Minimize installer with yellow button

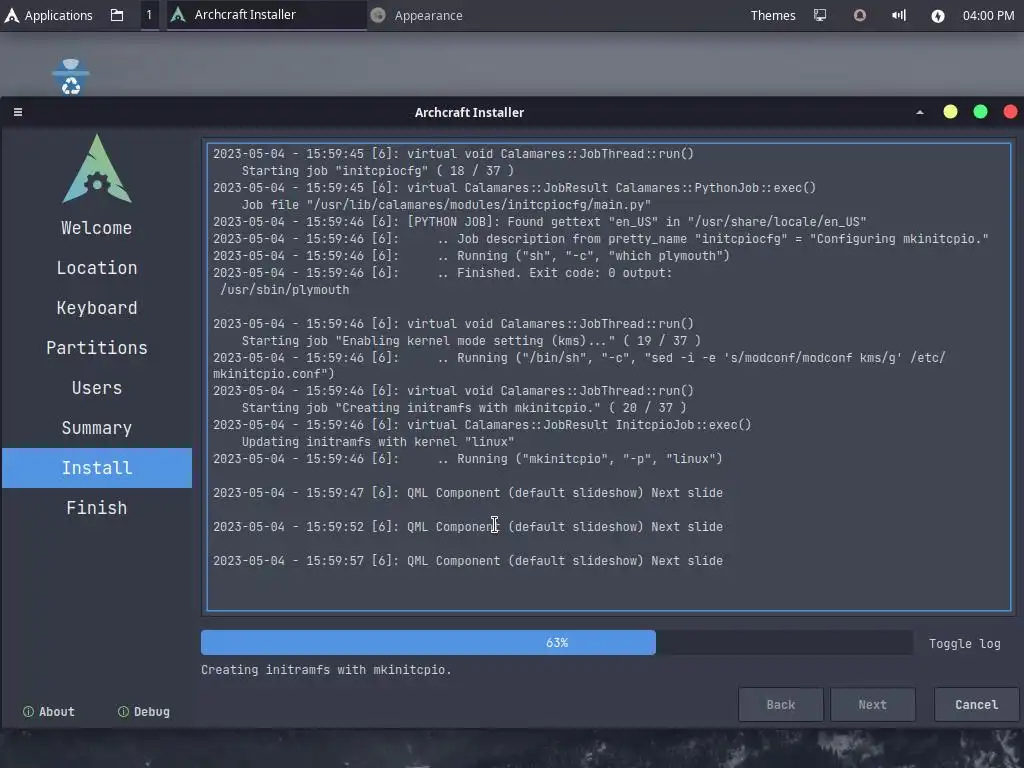pyautogui.click(x=950, y=112)
